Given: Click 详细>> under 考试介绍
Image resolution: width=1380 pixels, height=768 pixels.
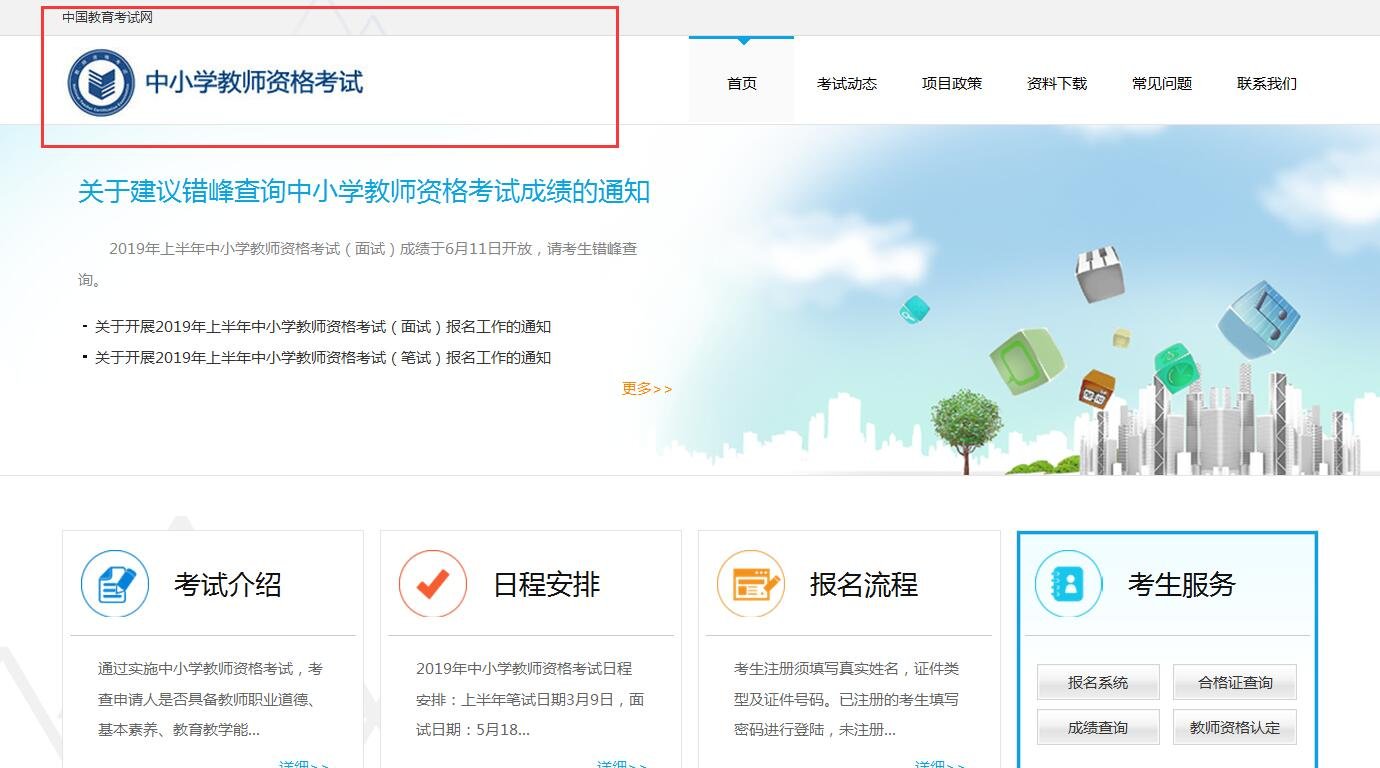Looking at the screenshot, I should click(300, 763).
